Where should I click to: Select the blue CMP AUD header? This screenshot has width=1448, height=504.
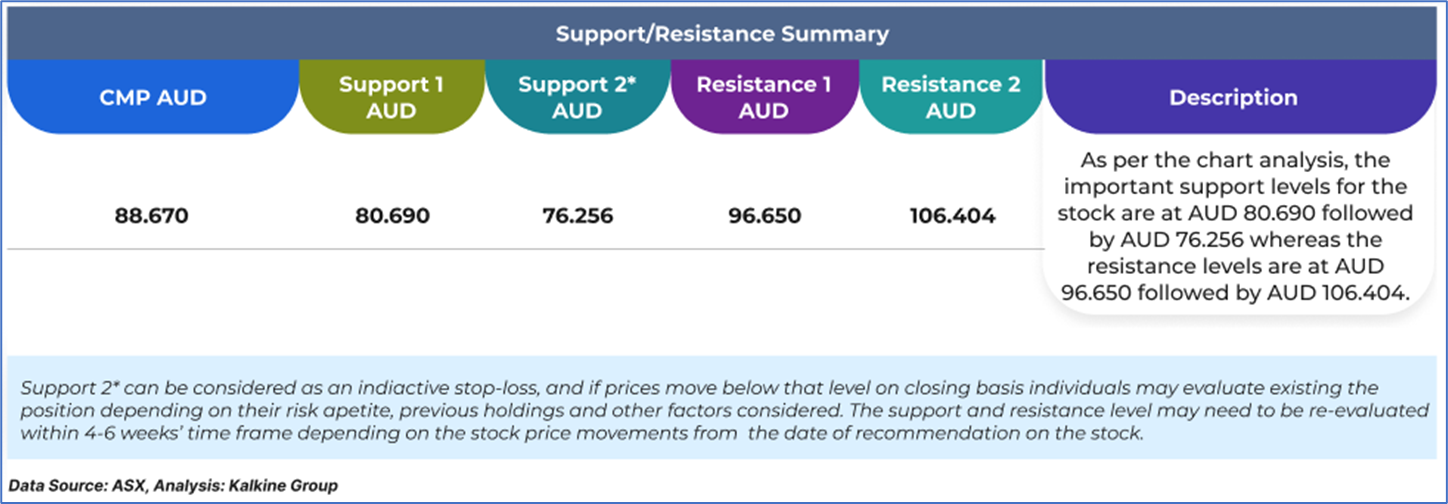tap(153, 98)
